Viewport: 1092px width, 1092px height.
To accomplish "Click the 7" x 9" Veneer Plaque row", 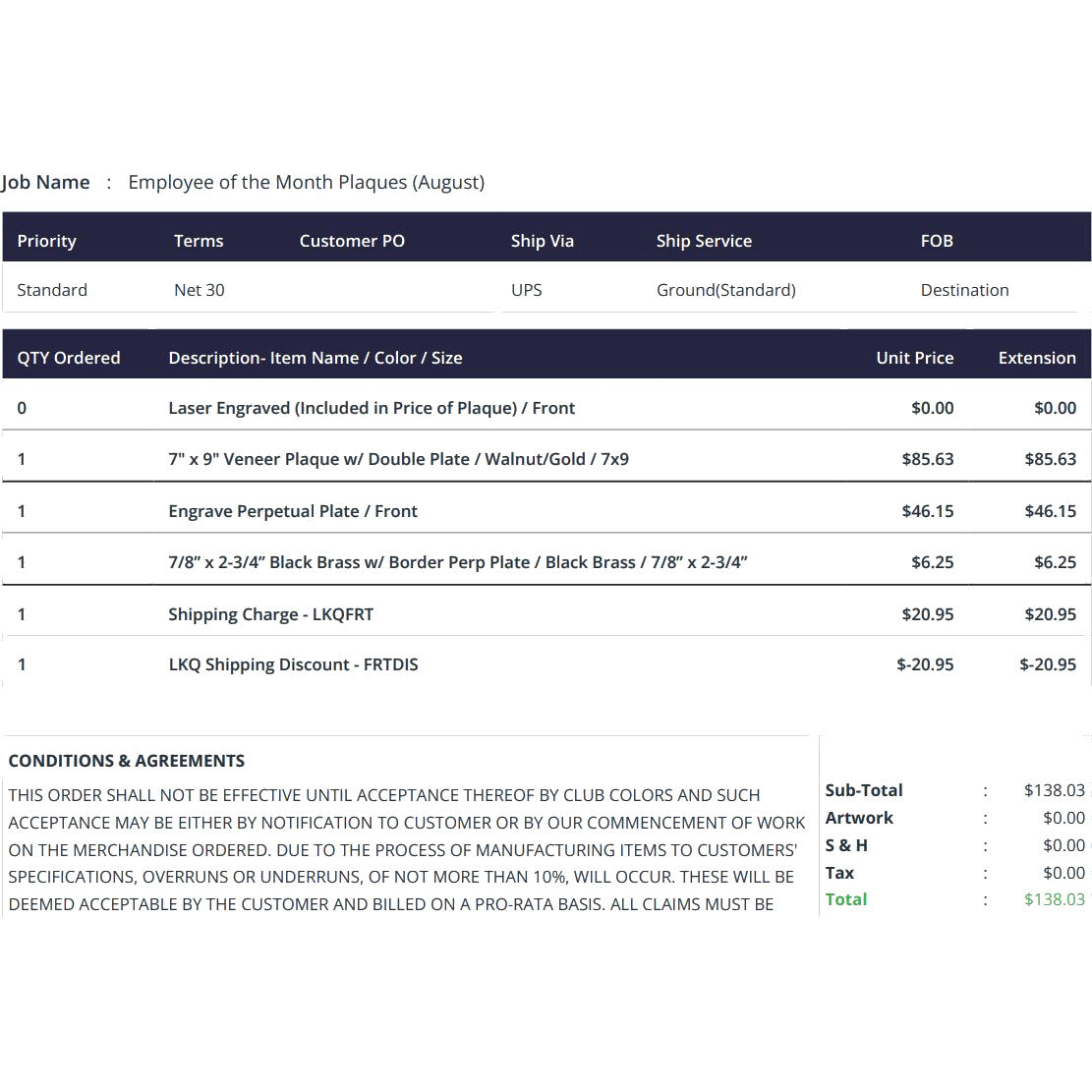I will [x=546, y=459].
